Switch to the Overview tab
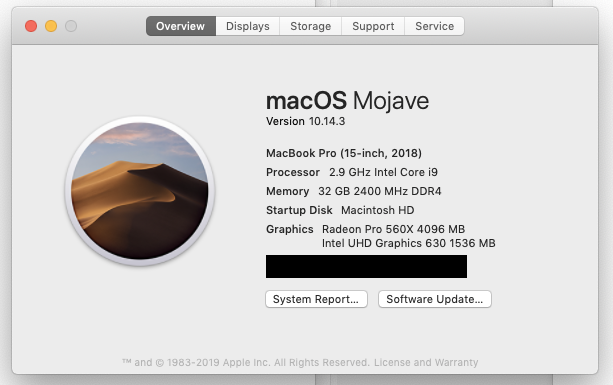Viewport: 613px width, 385px height. pos(181,26)
